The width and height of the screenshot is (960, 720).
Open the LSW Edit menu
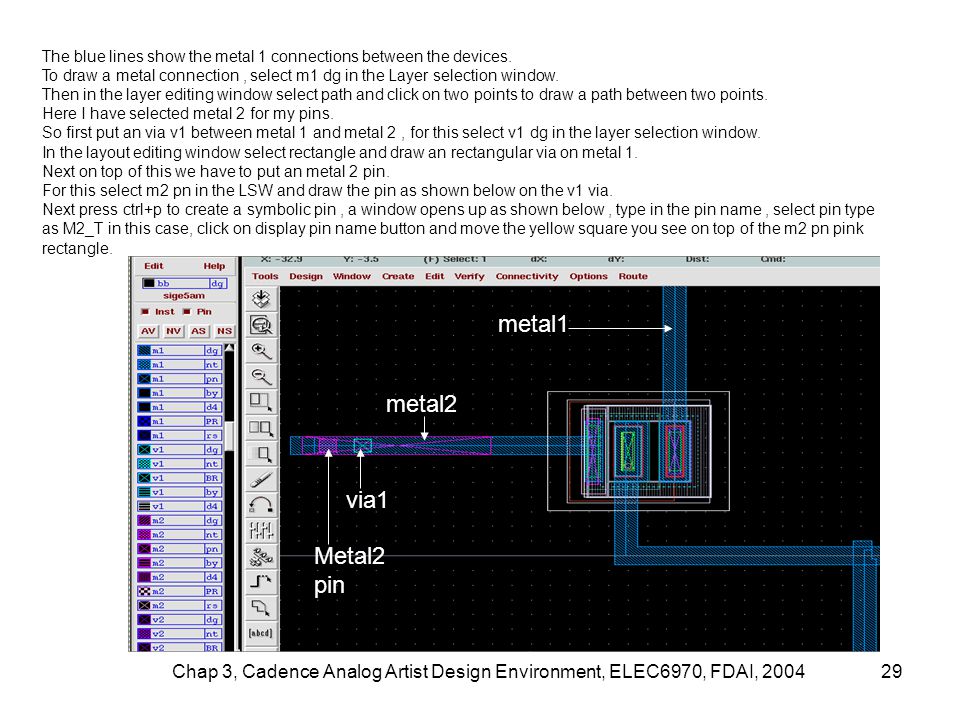(154, 266)
